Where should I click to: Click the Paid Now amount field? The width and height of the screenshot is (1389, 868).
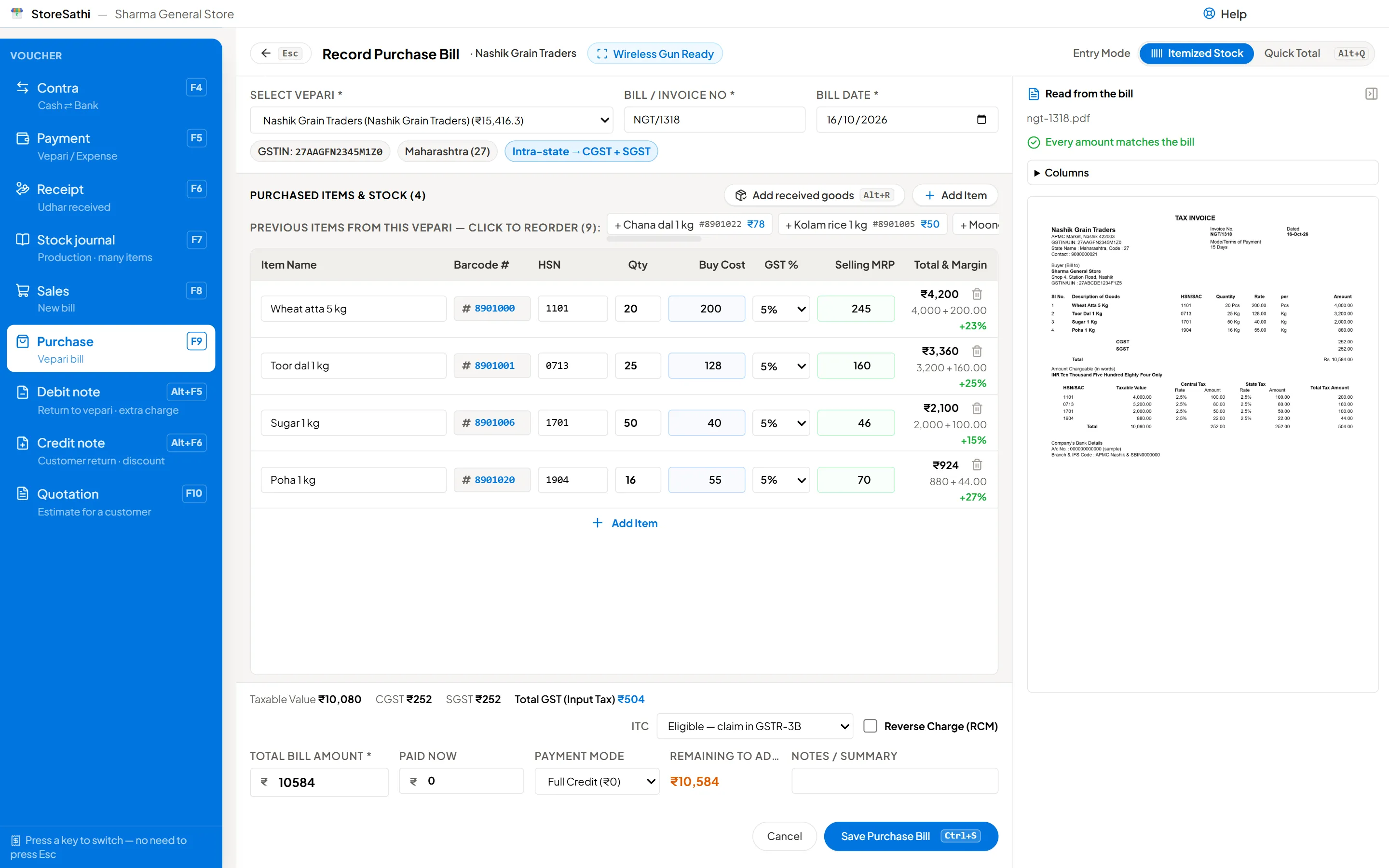pos(461,781)
